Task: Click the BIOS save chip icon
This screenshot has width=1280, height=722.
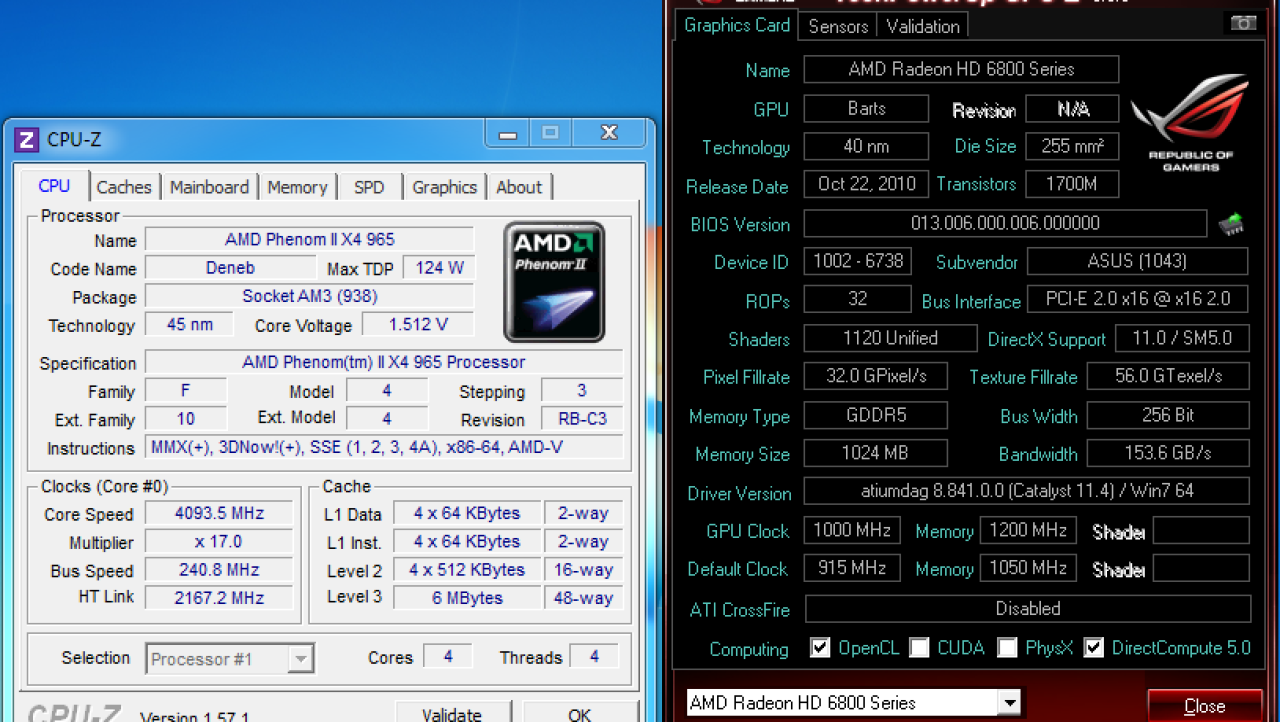Action: 1230,224
